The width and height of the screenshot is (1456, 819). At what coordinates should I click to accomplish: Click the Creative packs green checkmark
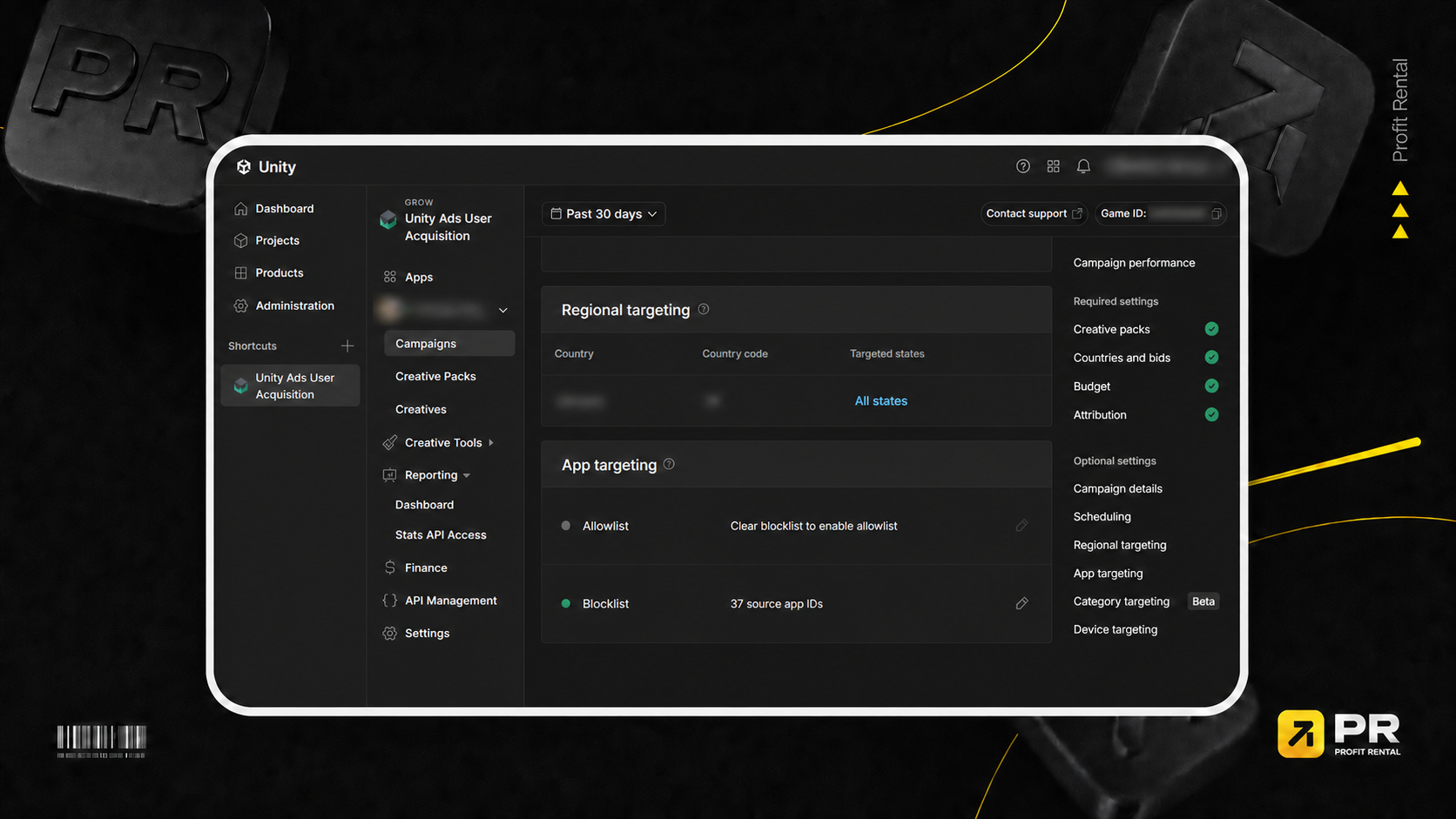(1211, 329)
